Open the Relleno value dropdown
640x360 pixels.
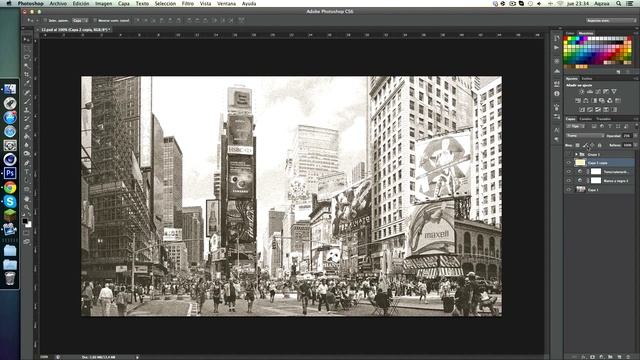pyautogui.click(x=636, y=145)
